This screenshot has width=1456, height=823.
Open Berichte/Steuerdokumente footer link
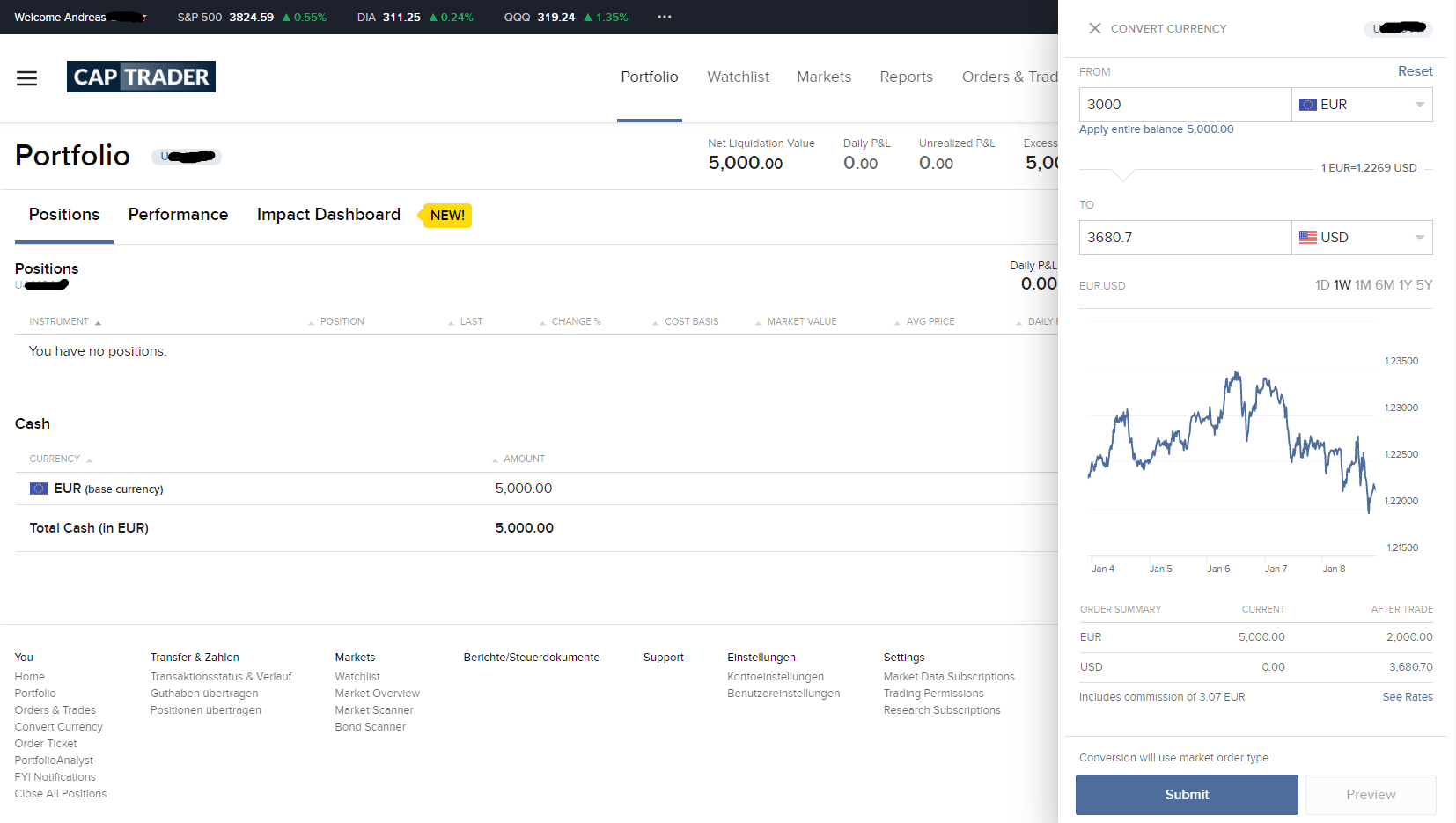532,658
